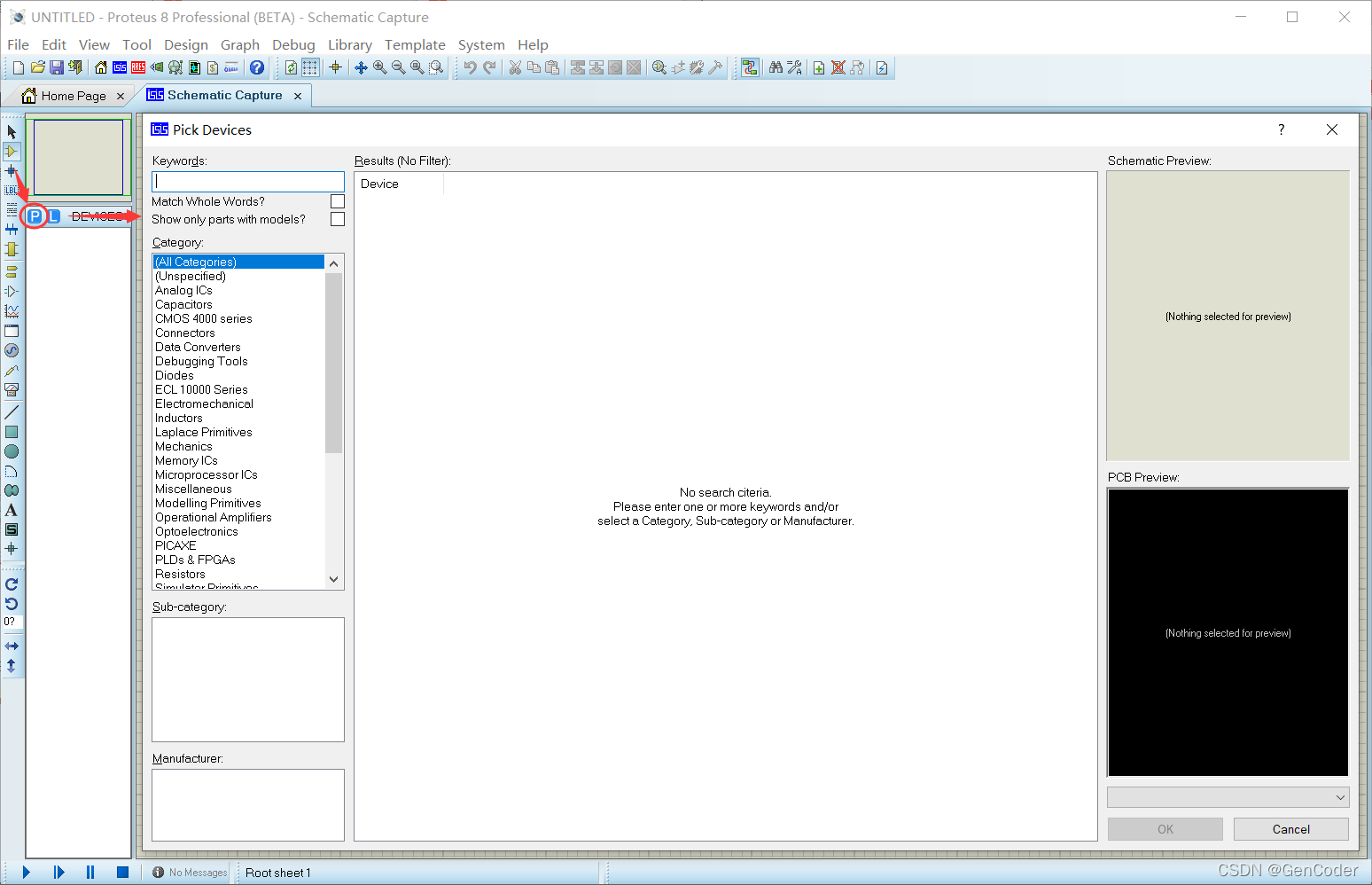Image resolution: width=1372 pixels, height=885 pixels.
Task: Click into the Keywords search field
Action: [248, 181]
